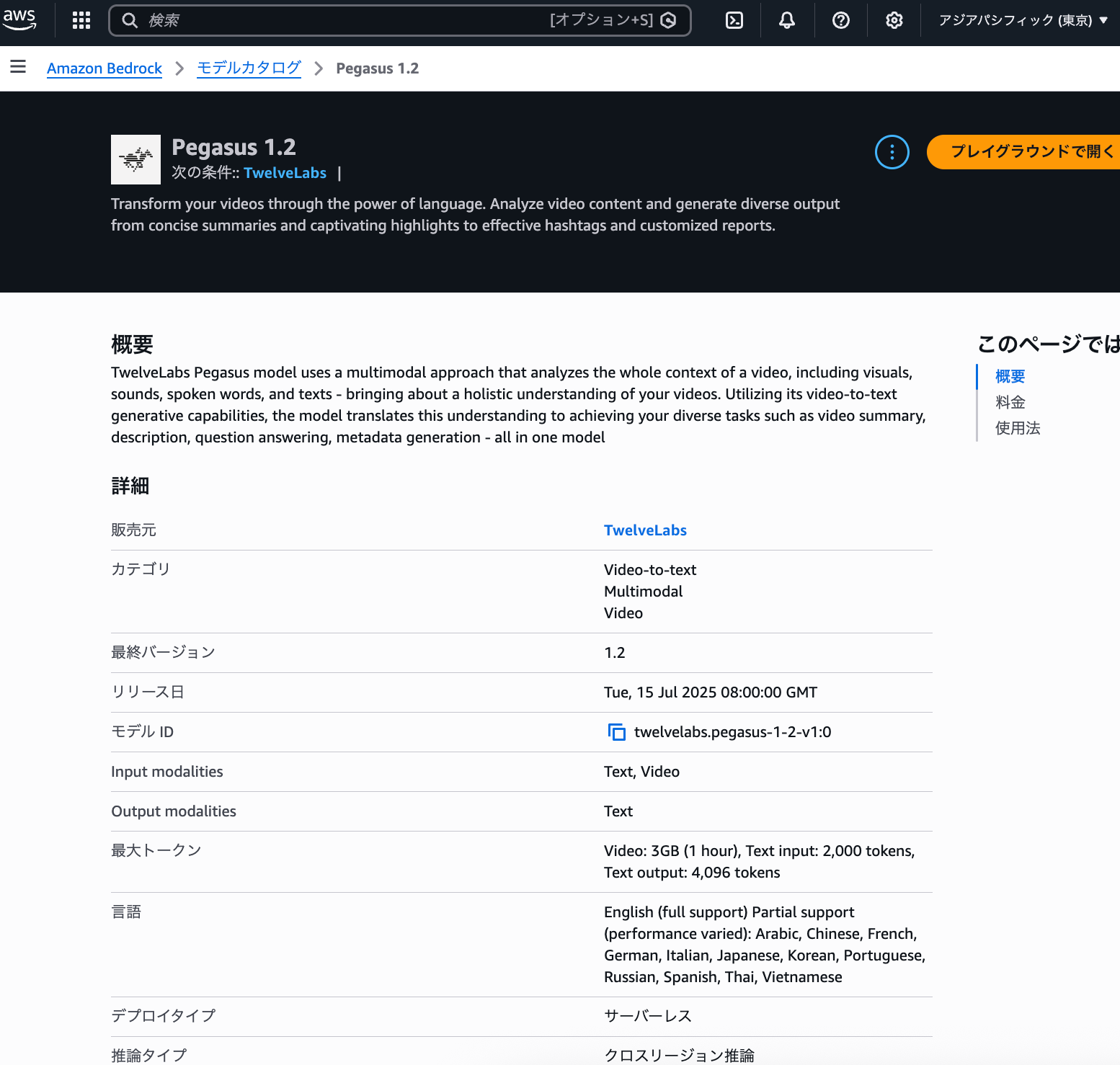The height and width of the screenshot is (1065, 1120).
Task: Navigate to Amazon Bedrock via breadcrumb
Action: click(x=105, y=68)
